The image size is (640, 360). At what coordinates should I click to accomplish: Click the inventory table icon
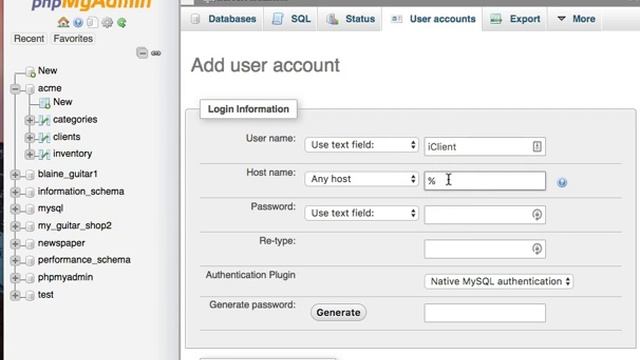[x=44, y=154]
